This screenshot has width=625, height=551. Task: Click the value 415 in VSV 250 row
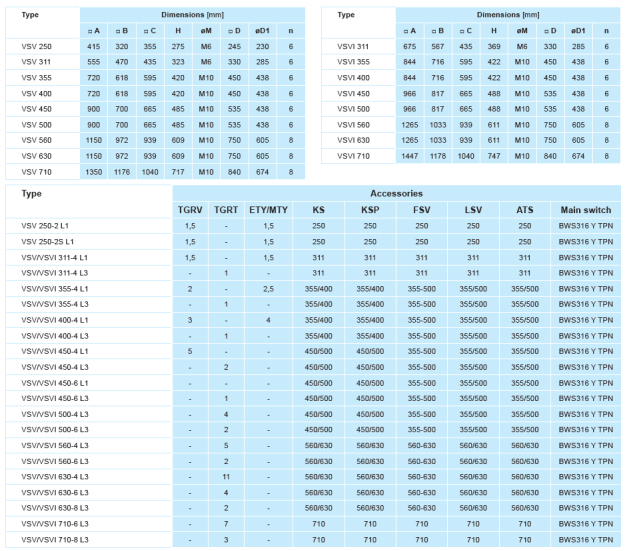tap(94, 47)
